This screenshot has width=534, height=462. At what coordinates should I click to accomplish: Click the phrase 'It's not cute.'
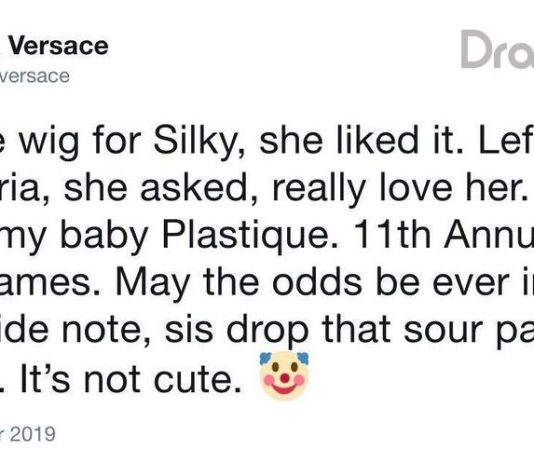point(131,378)
